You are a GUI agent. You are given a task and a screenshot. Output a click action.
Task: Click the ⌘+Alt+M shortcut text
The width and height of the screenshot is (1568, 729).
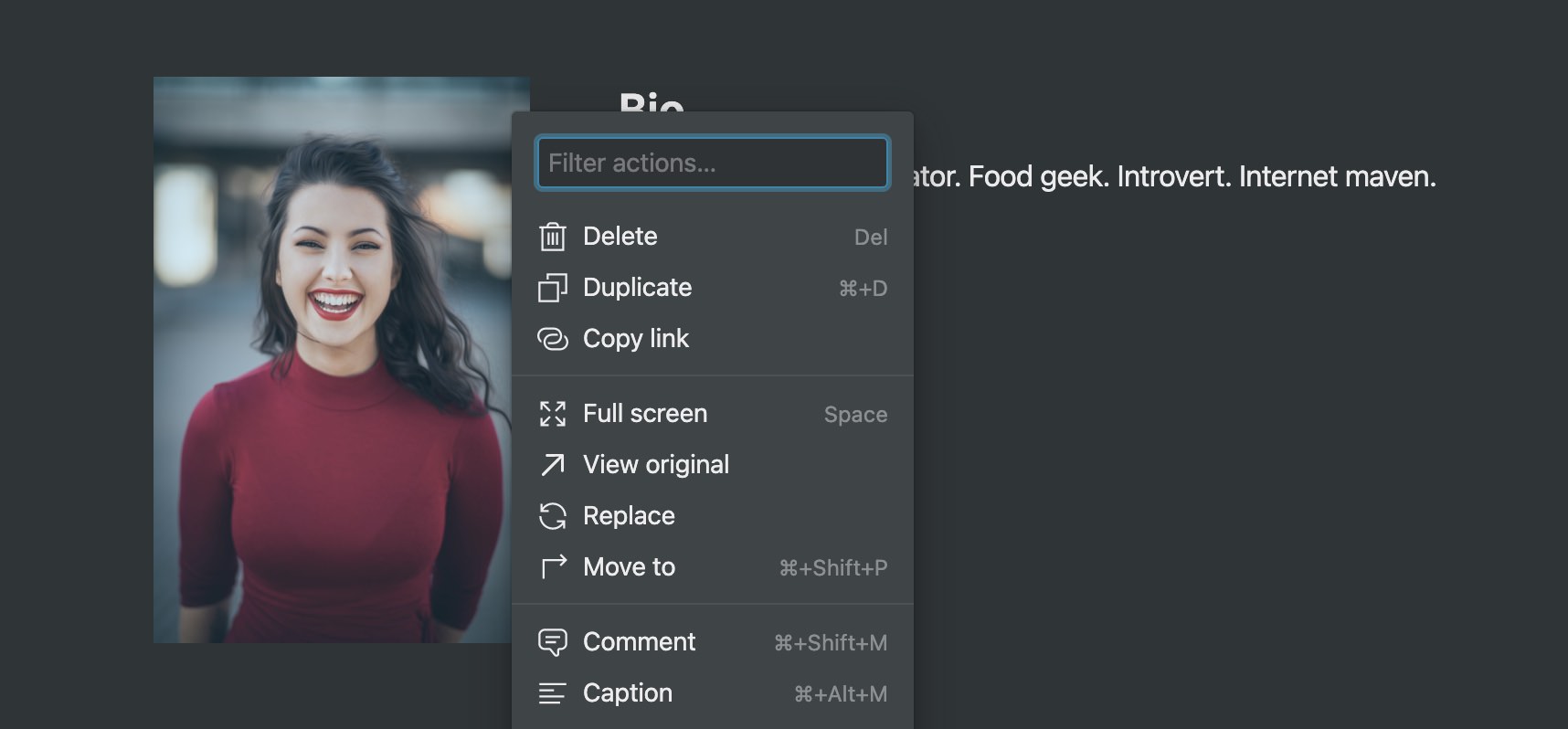point(841,694)
